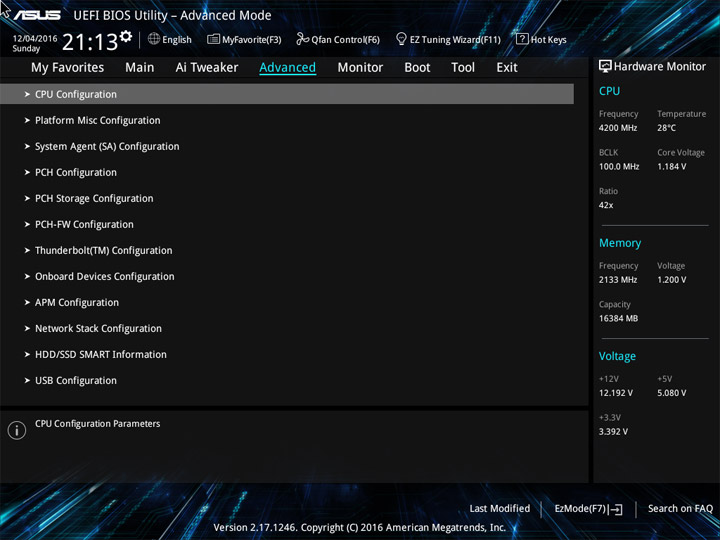Select APM Configuration entry

click(x=77, y=303)
